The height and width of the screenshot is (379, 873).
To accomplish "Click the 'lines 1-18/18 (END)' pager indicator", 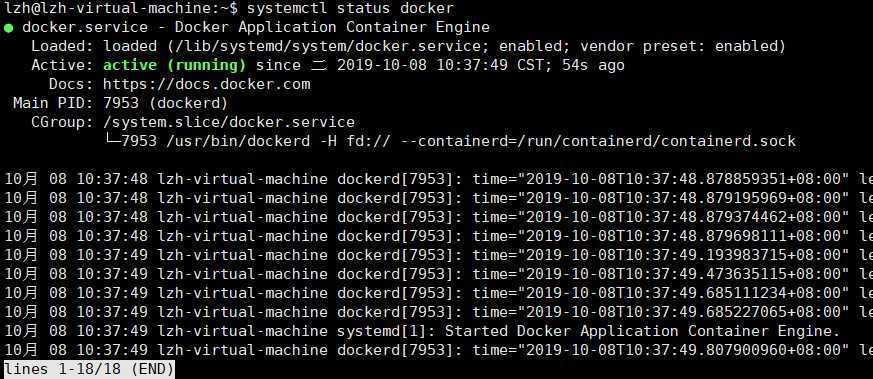I will coord(89,369).
